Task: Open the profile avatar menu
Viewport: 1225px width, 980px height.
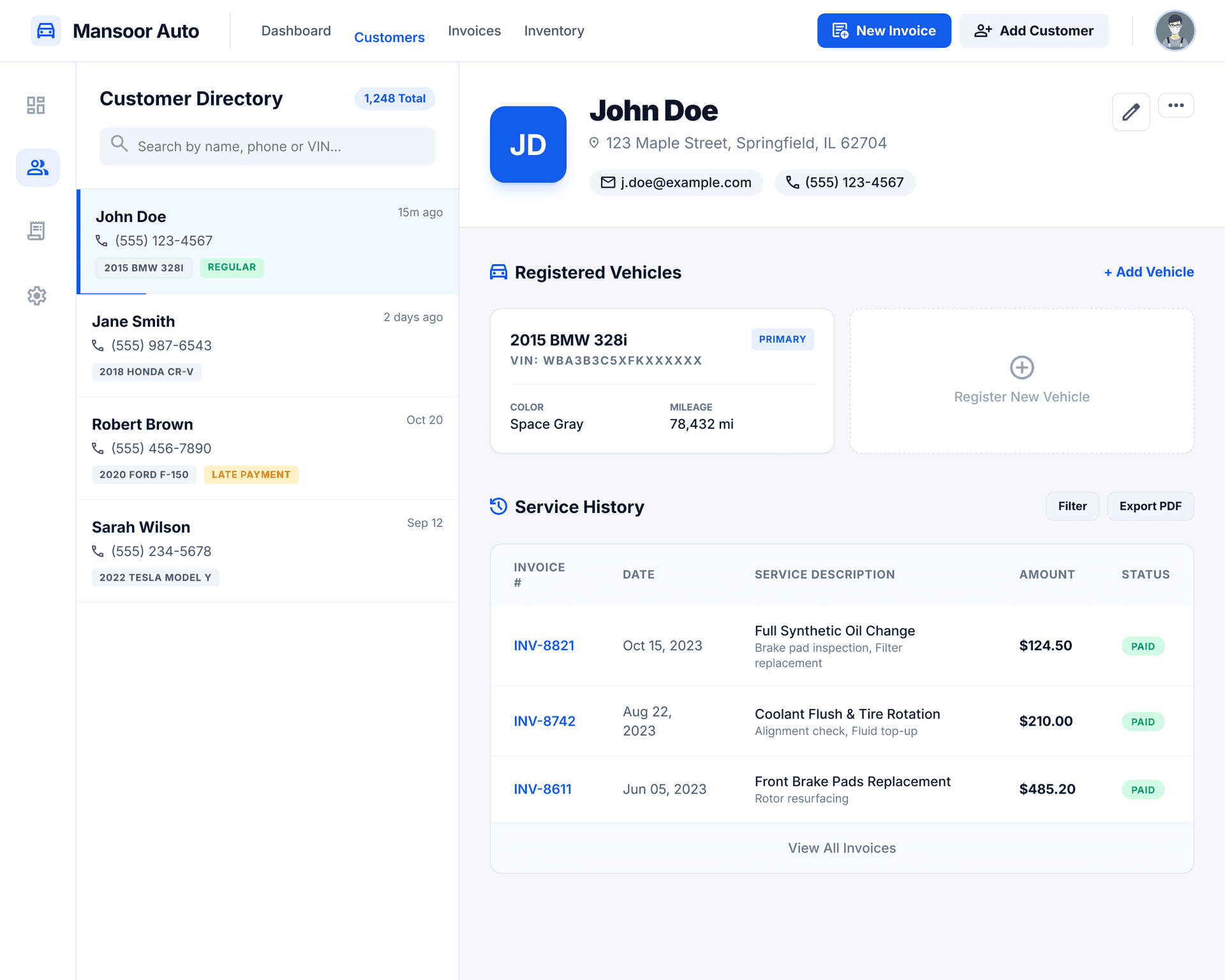Action: [x=1175, y=31]
